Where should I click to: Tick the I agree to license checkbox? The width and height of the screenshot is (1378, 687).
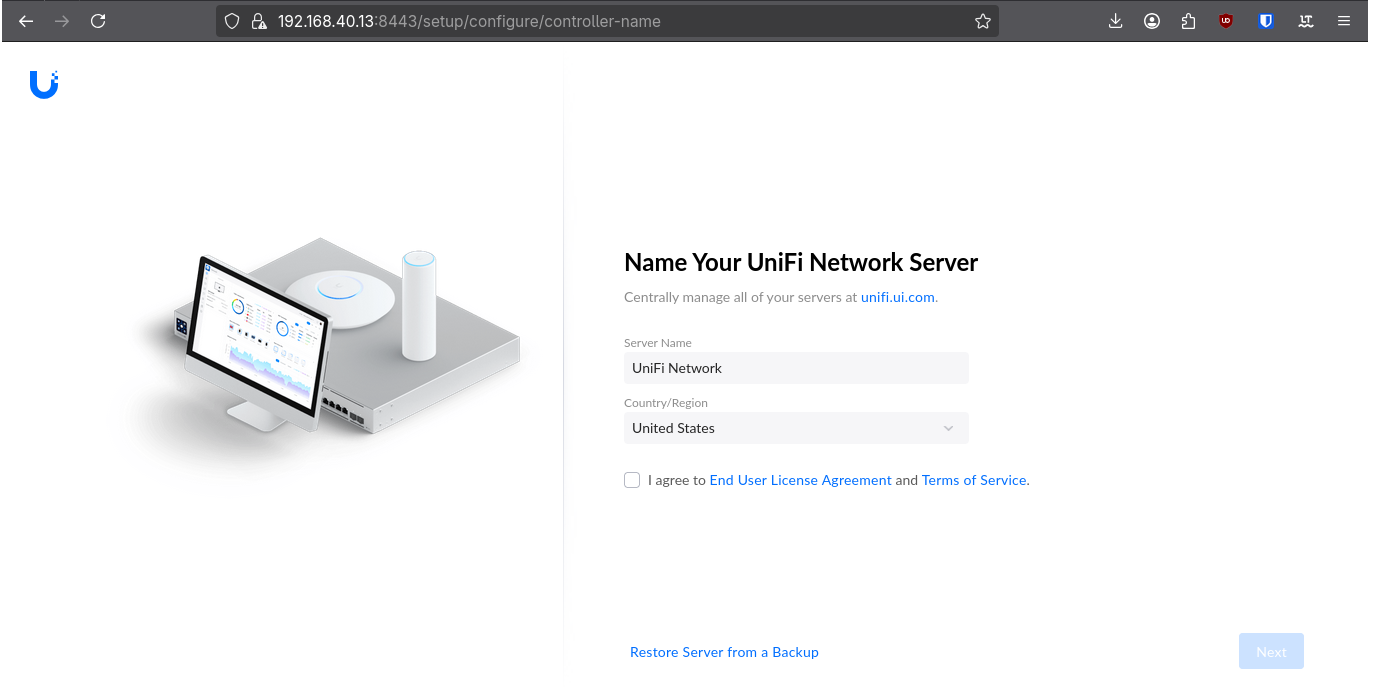click(632, 480)
